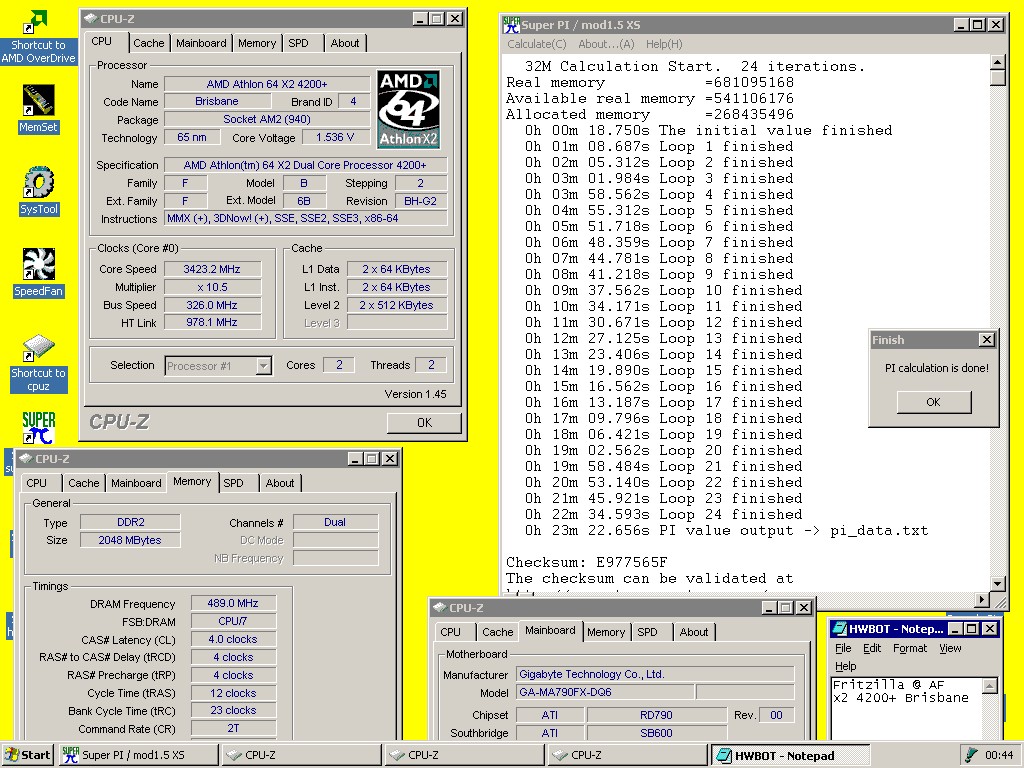Click the Super PI window title icon
This screenshot has width=1024, height=768.
[x=511, y=25]
